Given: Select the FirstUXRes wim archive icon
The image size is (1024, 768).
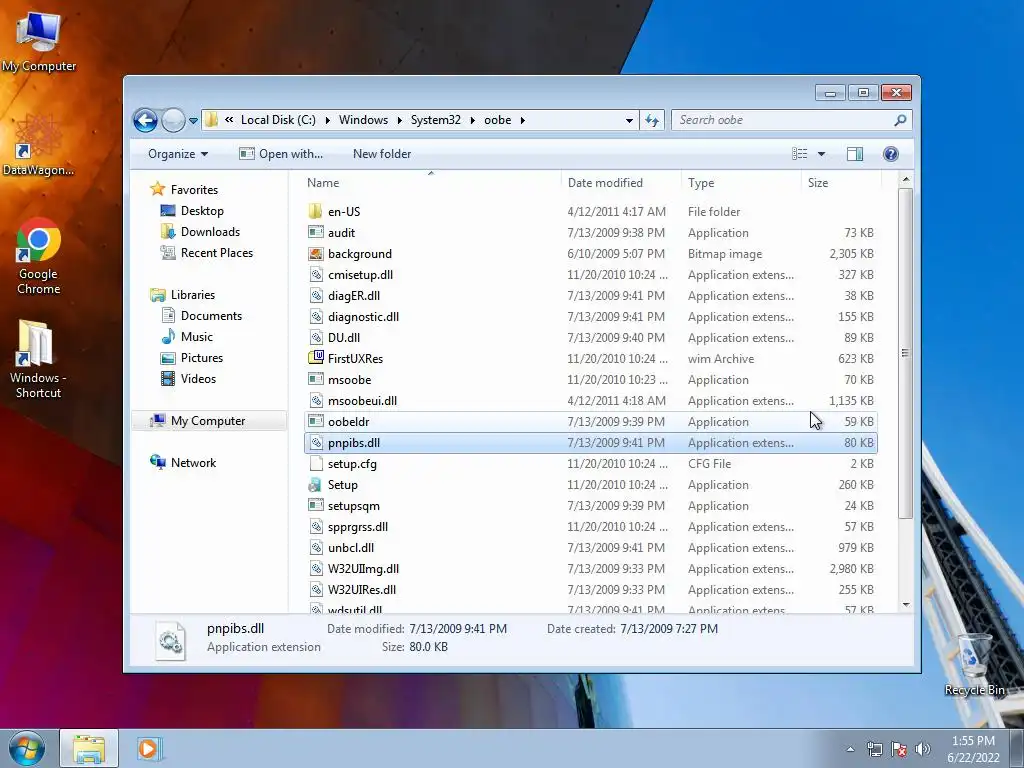Looking at the screenshot, I should coord(316,358).
